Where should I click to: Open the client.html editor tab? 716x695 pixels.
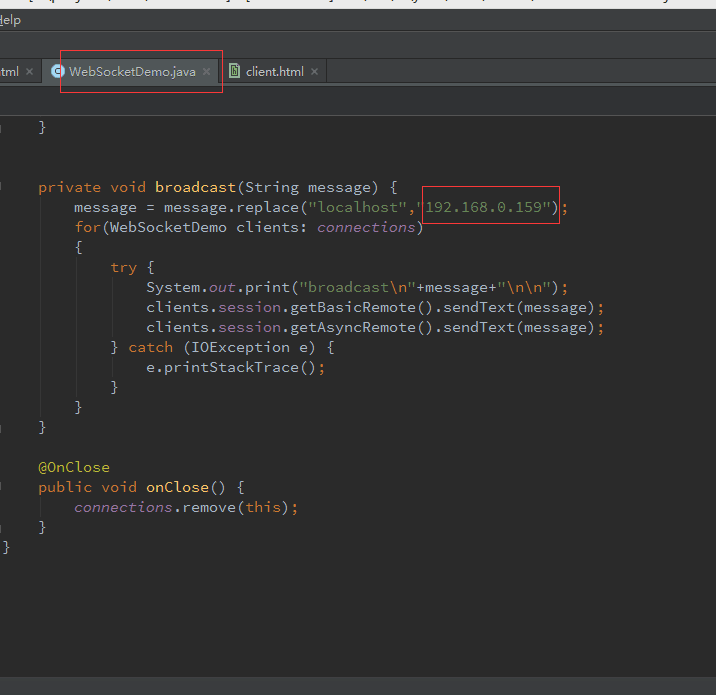[274, 72]
